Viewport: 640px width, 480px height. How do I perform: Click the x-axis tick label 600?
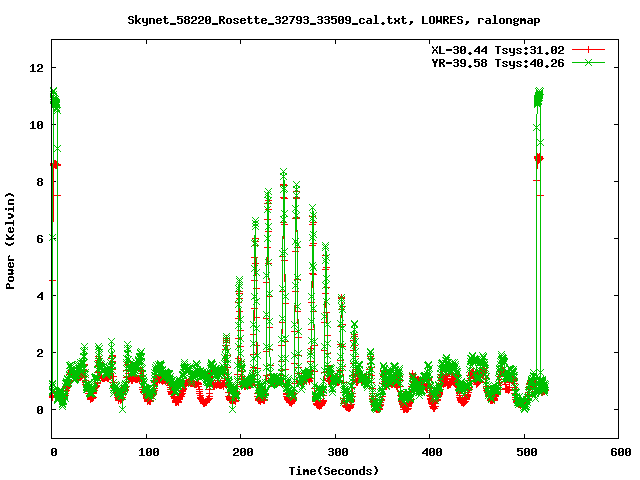click(x=621, y=452)
